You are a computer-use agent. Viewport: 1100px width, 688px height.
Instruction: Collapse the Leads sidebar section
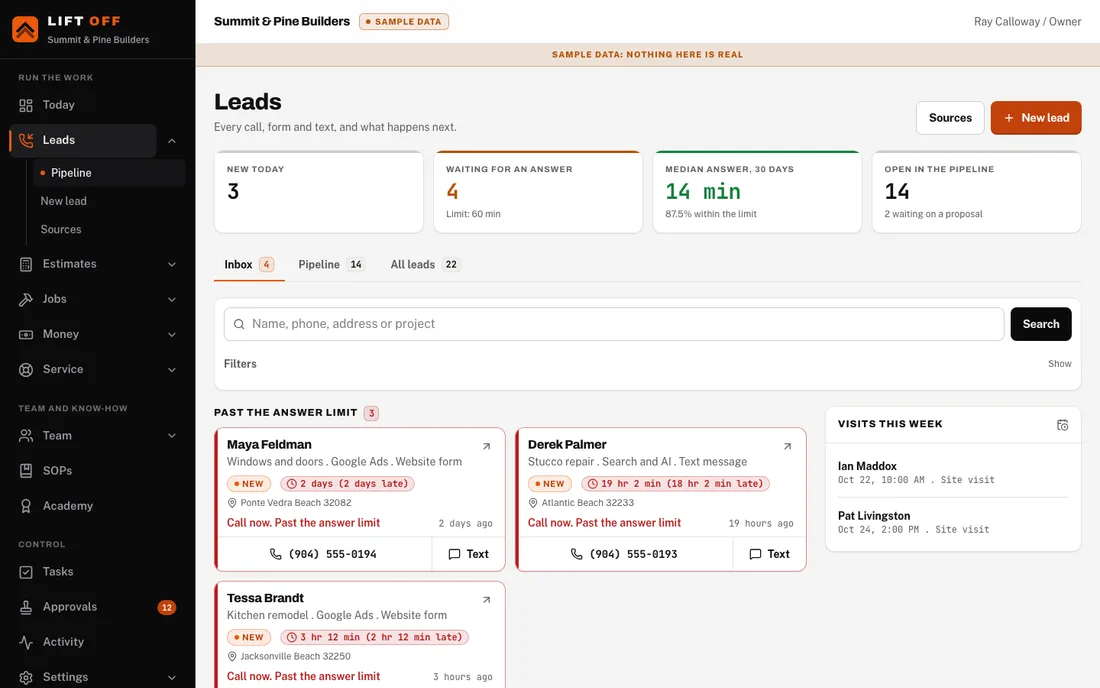pyautogui.click(x=172, y=141)
